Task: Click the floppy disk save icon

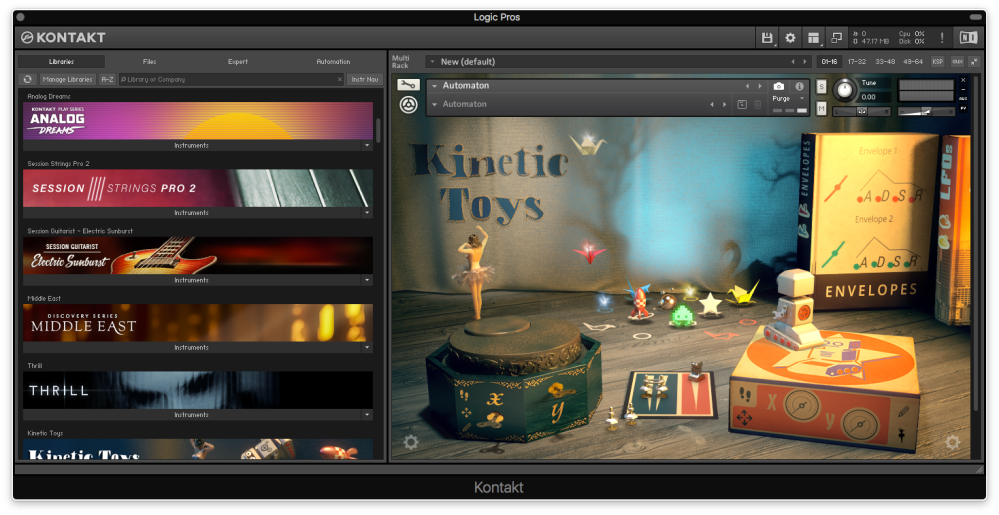Action: 767,38
